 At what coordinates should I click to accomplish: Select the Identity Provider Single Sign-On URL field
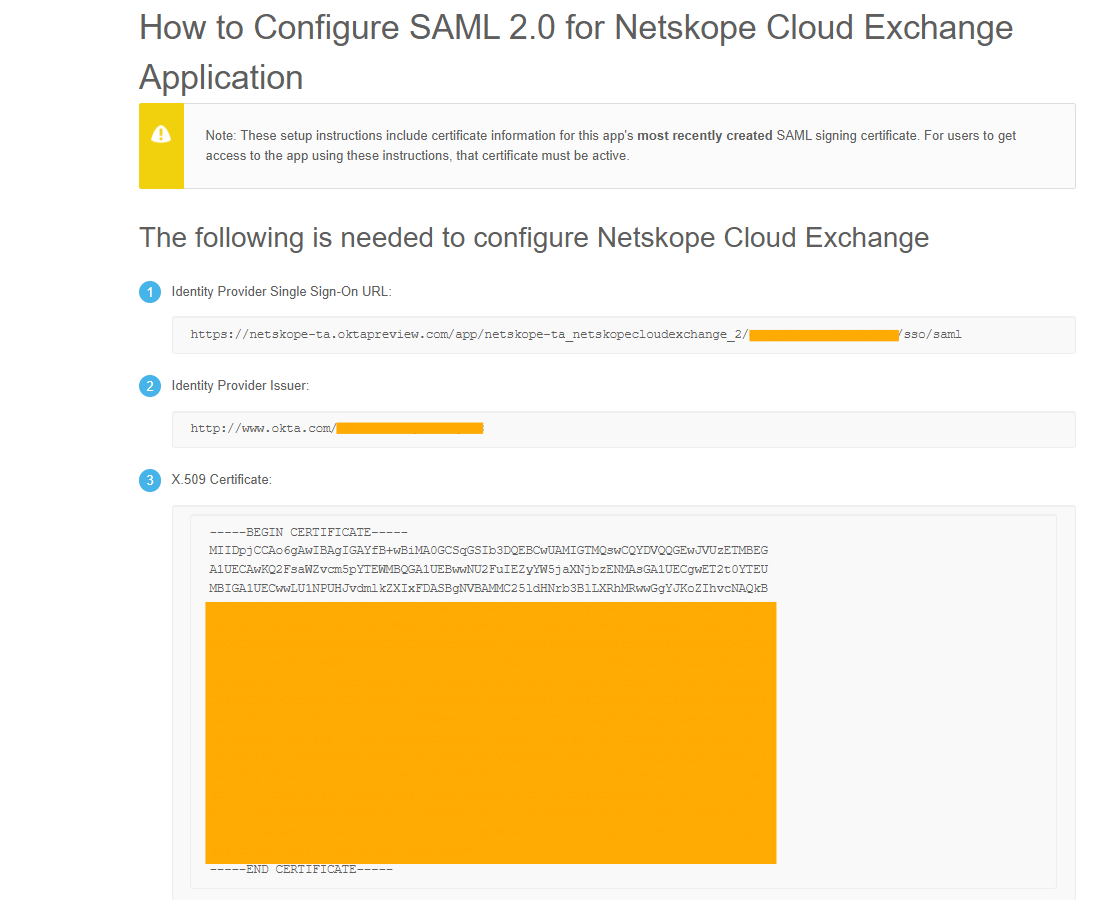pos(623,334)
